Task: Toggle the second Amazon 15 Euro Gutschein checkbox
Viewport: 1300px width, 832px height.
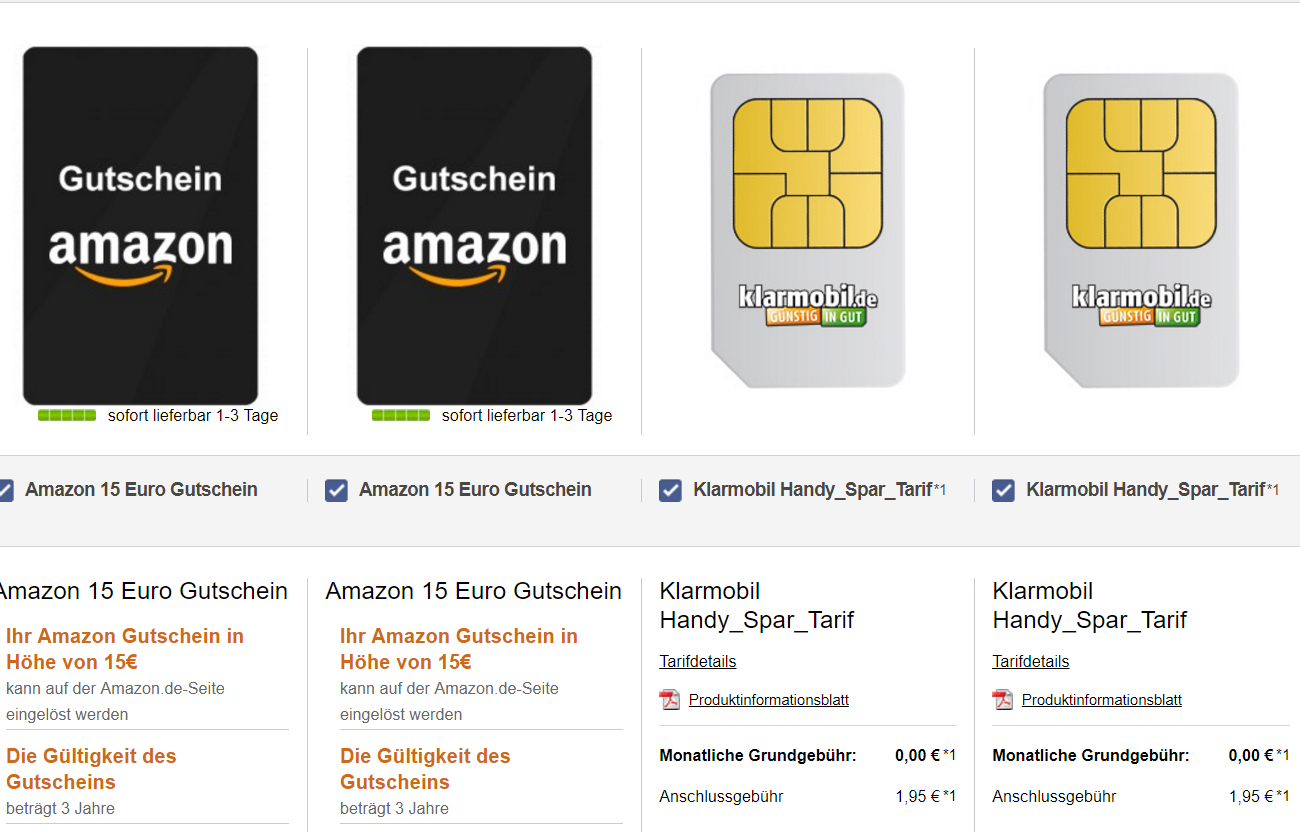Action: (x=336, y=490)
